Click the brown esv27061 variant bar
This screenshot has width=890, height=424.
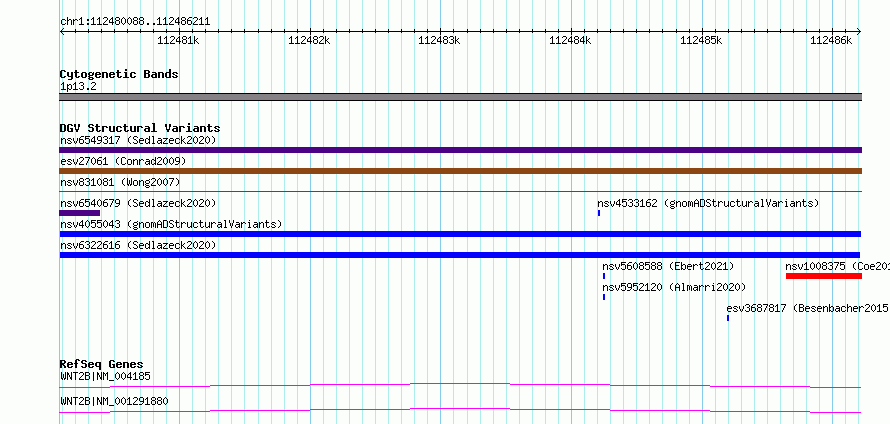(x=460, y=171)
